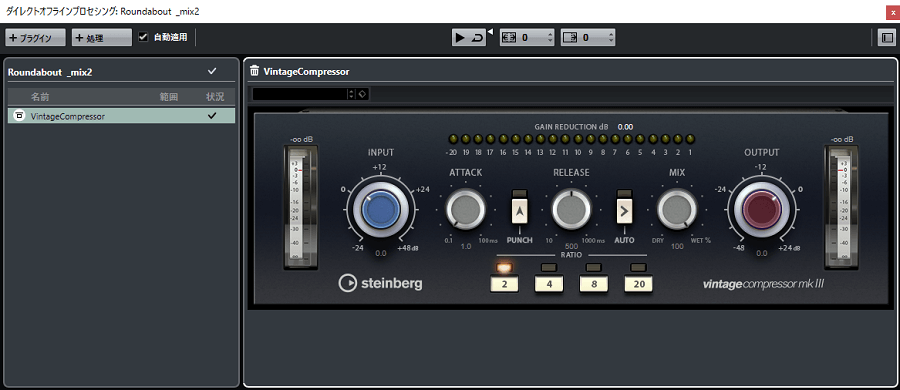Select ratio 4 button

(549, 284)
